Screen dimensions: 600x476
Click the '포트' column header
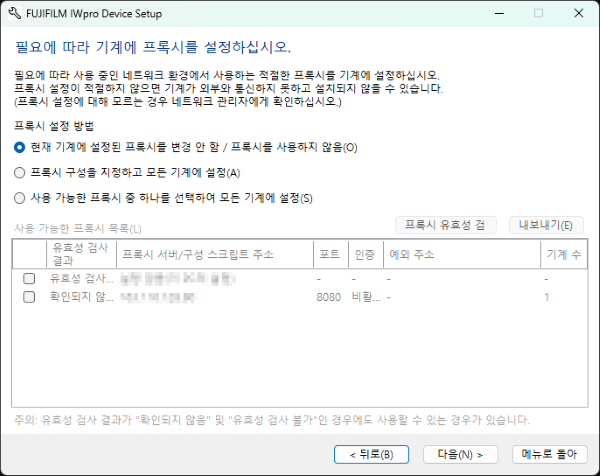click(x=331, y=254)
